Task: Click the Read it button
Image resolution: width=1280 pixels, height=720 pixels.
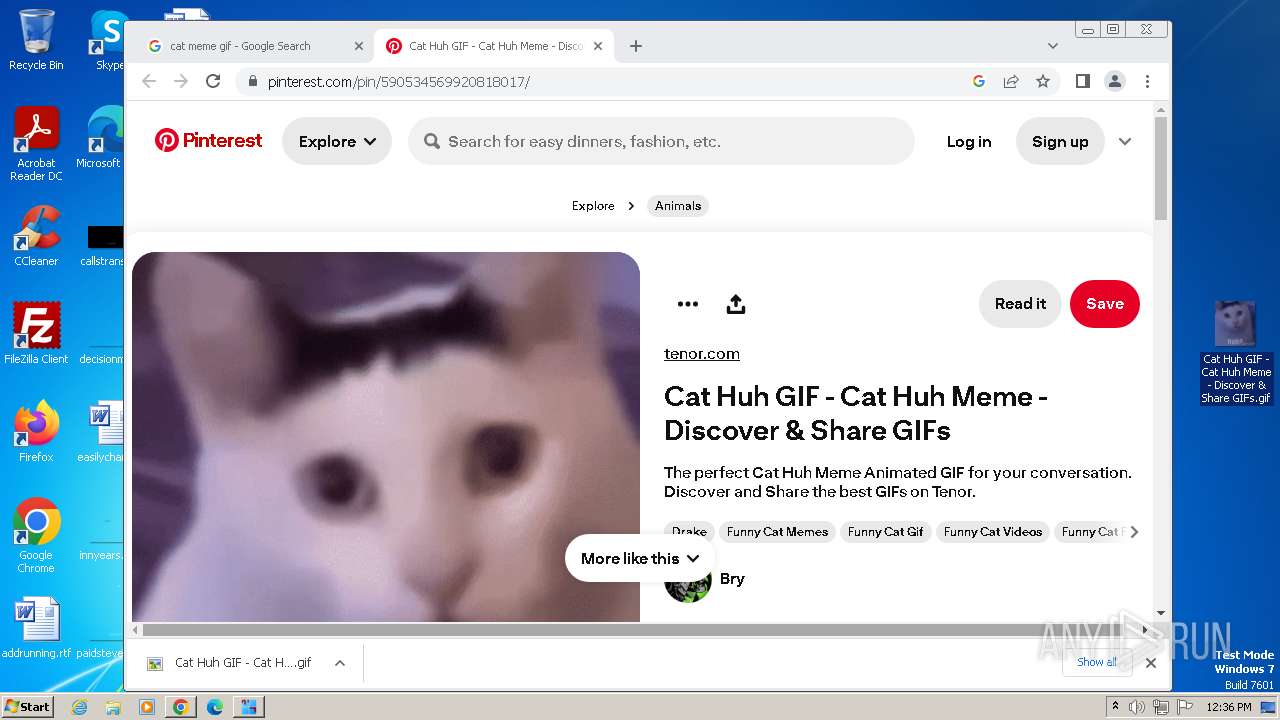Action: [x=1020, y=304]
